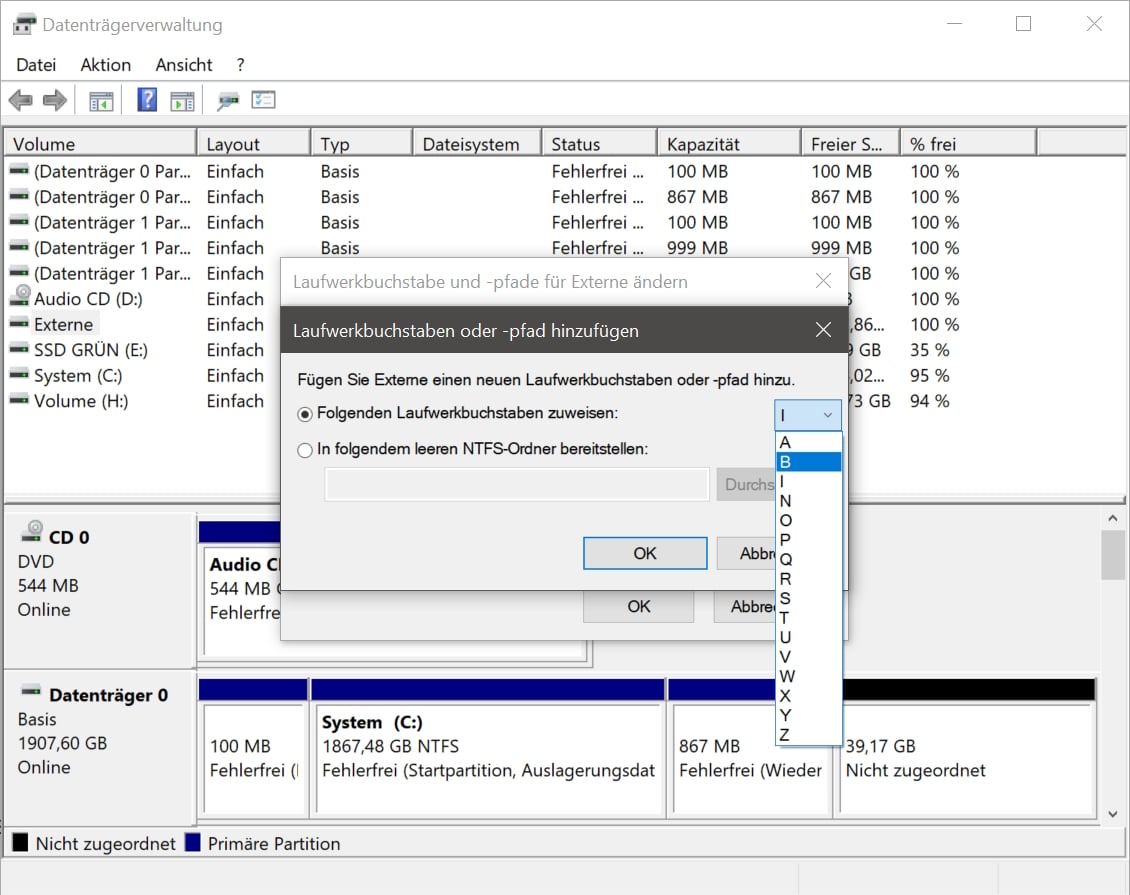The width and height of the screenshot is (1130, 895).
Task: Choose drive letter P from list
Action: [x=809, y=540]
